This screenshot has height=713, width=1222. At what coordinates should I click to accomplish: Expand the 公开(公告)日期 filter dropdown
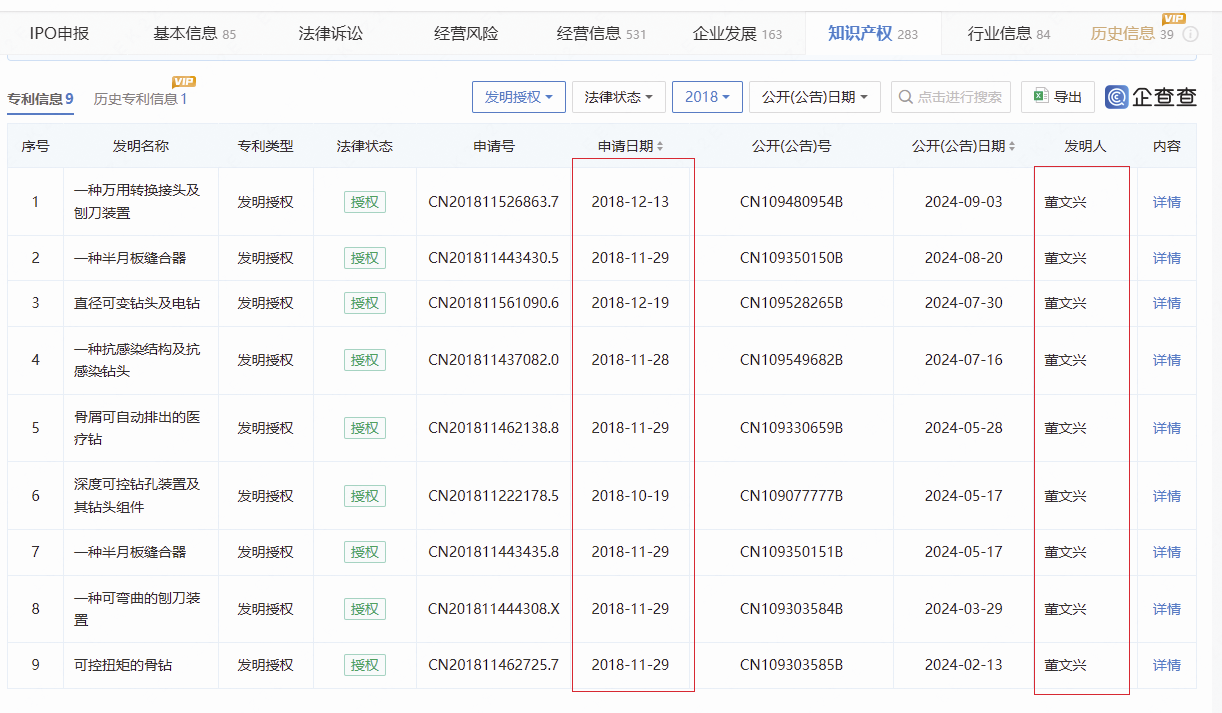pos(815,97)
